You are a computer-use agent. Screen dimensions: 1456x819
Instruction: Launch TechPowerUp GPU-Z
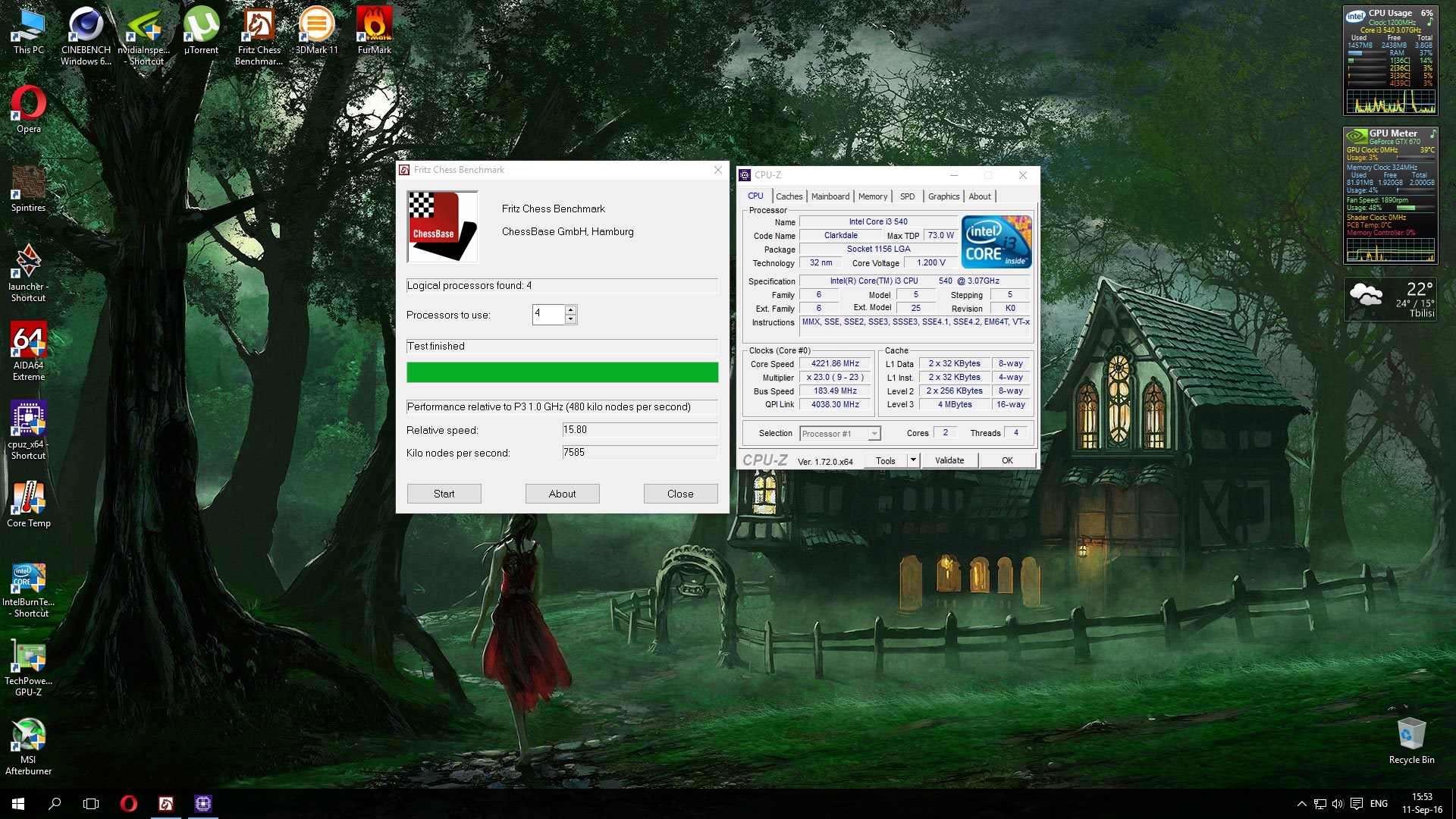pos(28,656)
